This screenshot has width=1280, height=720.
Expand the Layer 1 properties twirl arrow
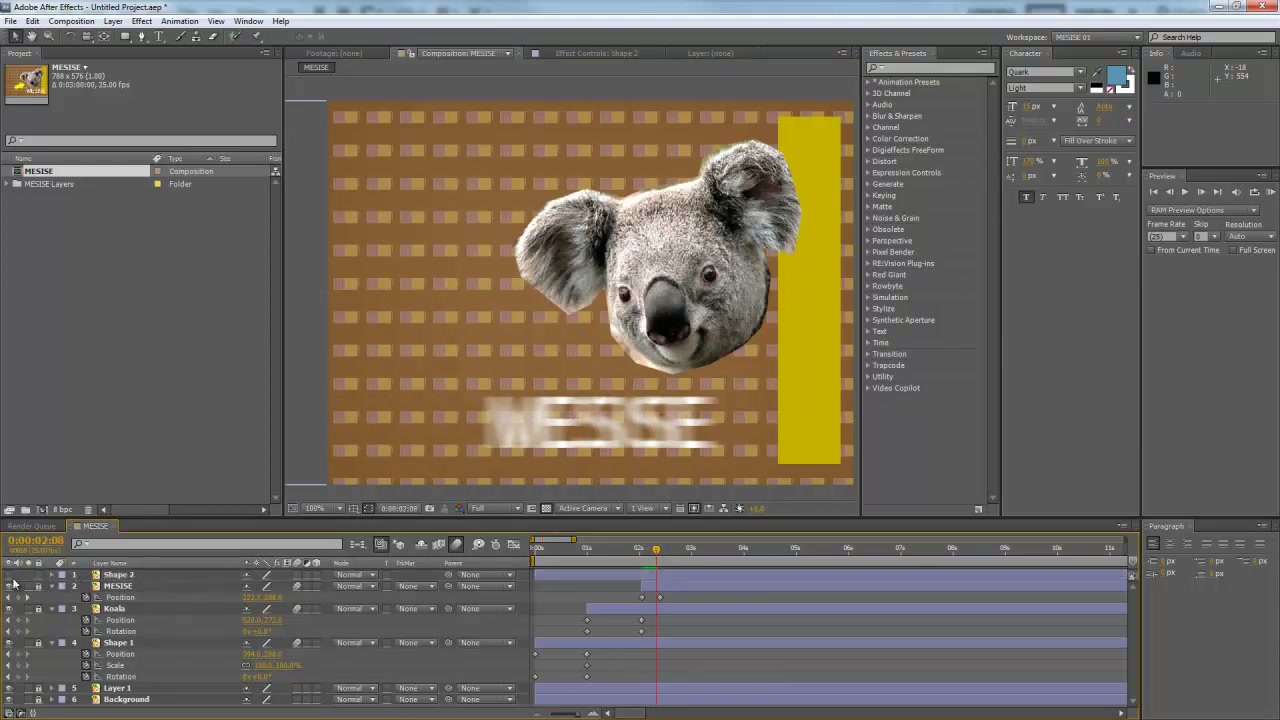tap(51, 688)
